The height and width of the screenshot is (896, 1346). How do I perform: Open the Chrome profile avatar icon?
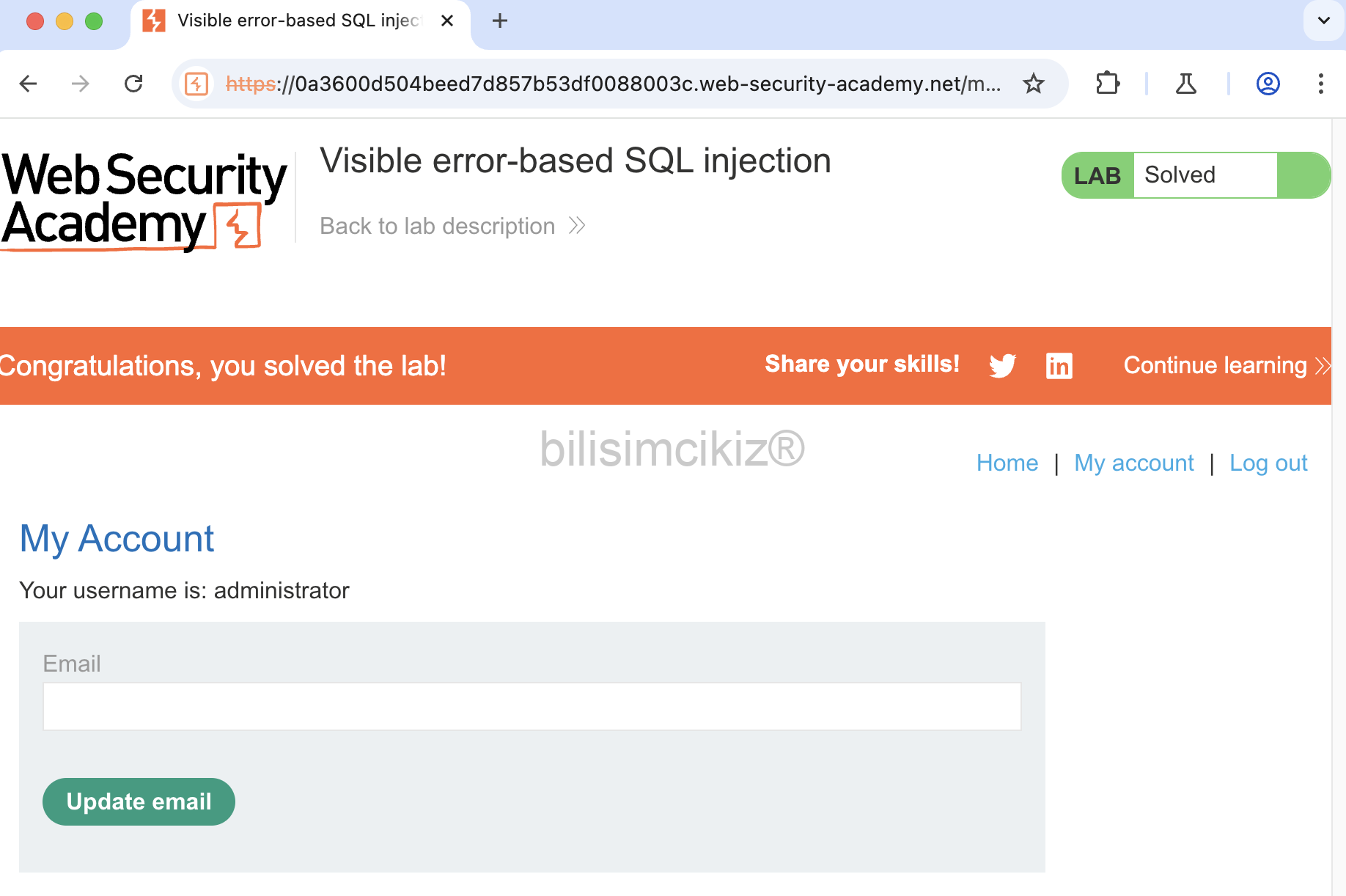(1268, 84)
